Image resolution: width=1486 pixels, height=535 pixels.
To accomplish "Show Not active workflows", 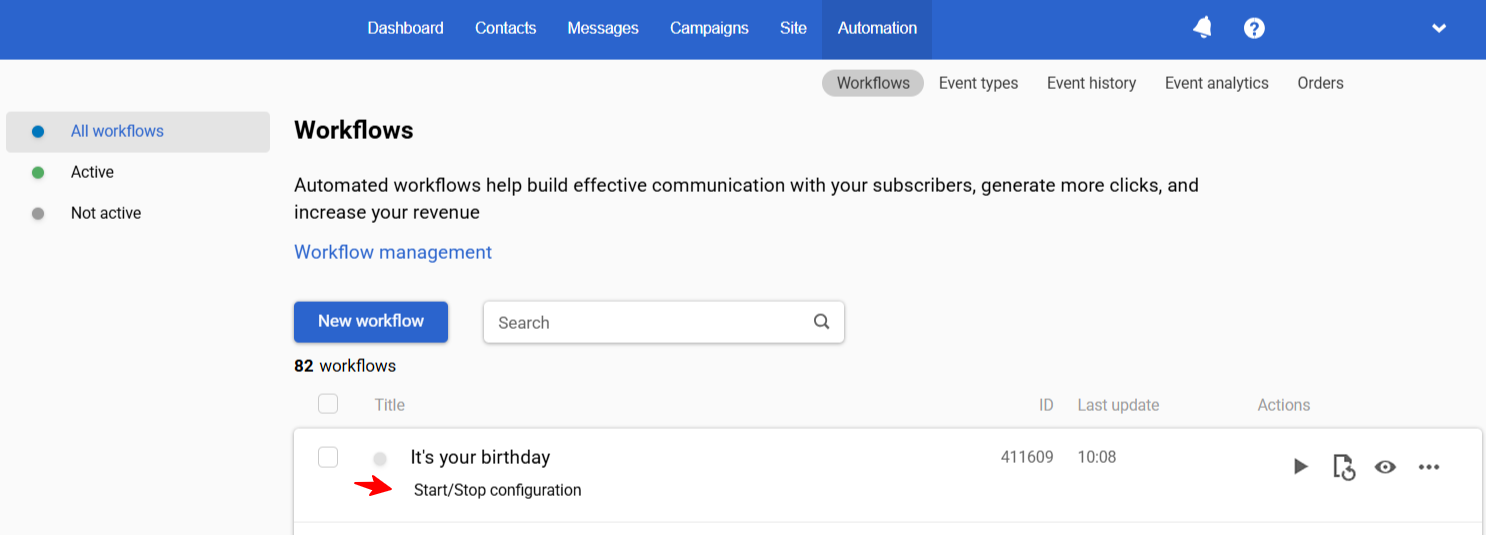I will coord(105,213).
